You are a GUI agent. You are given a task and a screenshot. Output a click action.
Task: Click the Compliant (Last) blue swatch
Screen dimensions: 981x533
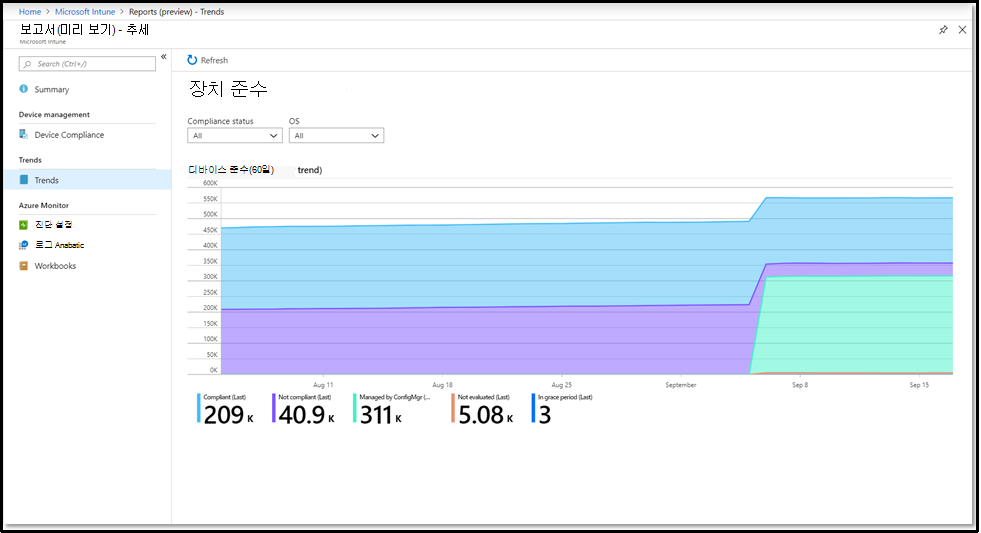(198, 408)
